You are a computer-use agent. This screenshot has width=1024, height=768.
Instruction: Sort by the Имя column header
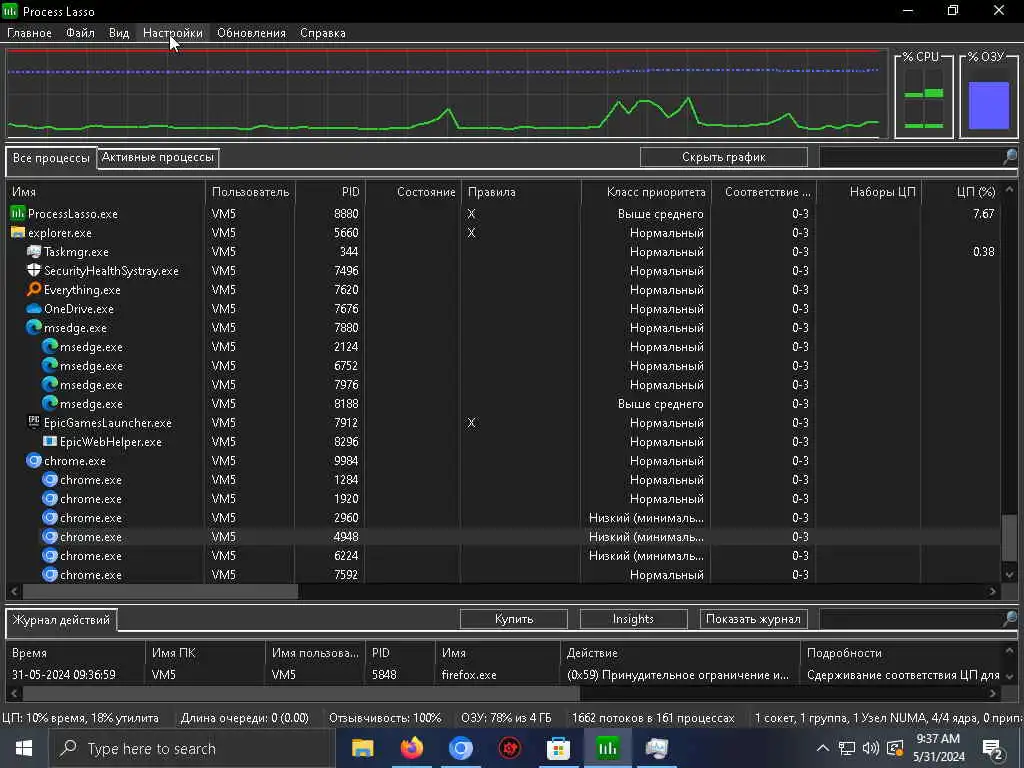point(106,192)
